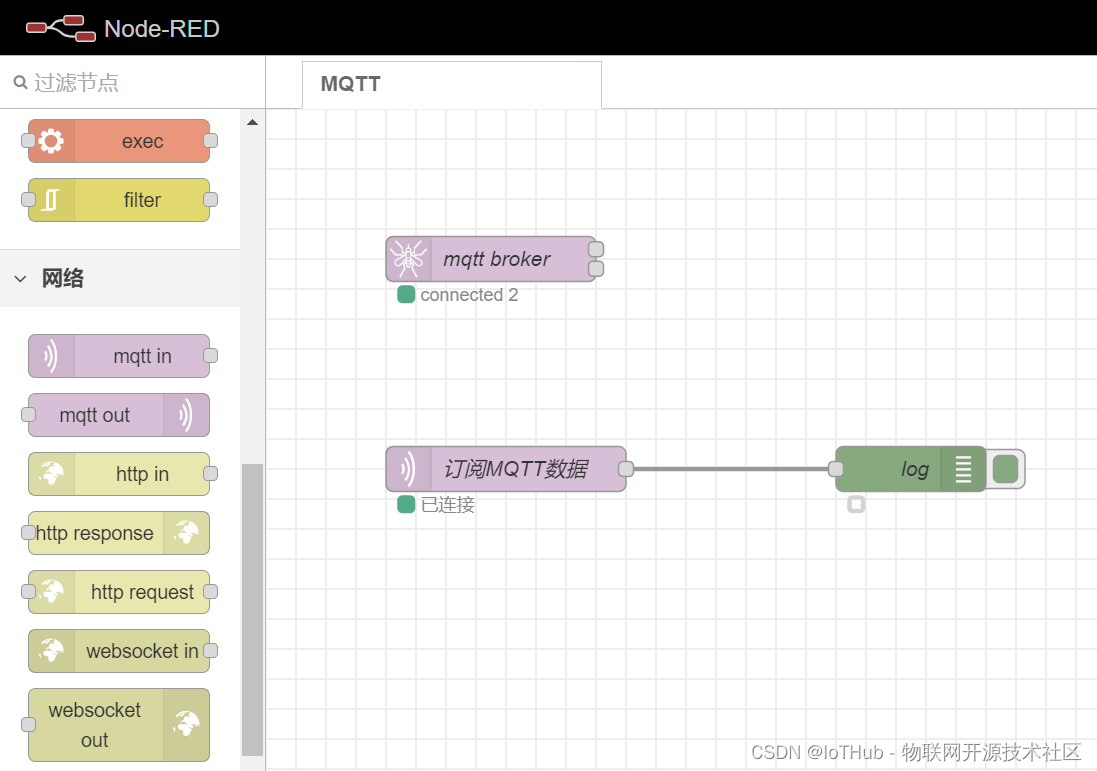Image resolution: width=1097 pixels, height=771 pixels.
Task: Click the log node on the canvas
Action: point(910,469)
